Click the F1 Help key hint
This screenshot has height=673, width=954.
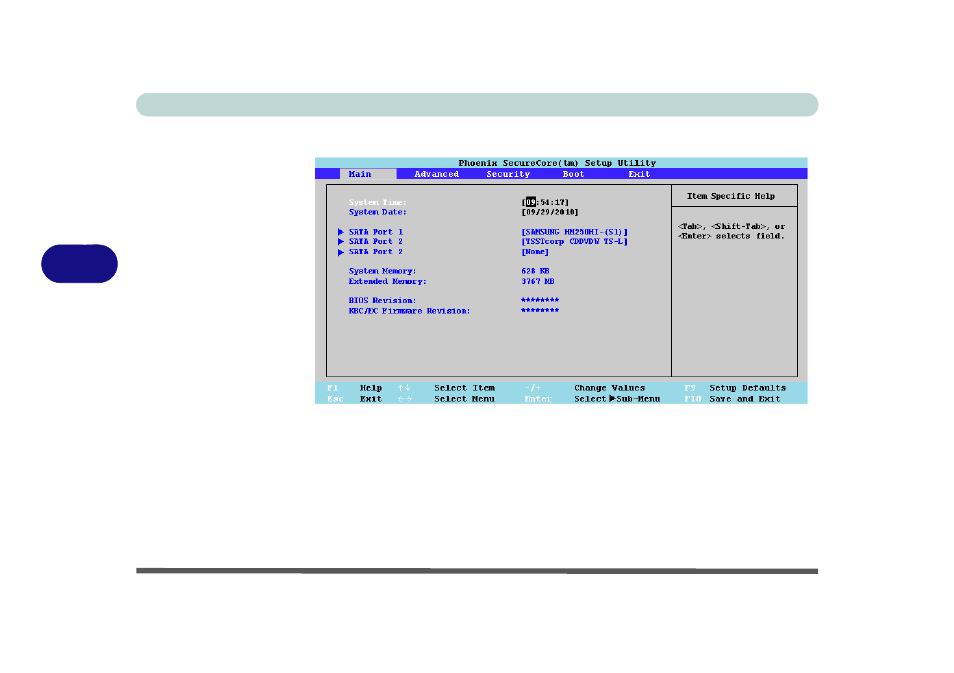point(355,388)
